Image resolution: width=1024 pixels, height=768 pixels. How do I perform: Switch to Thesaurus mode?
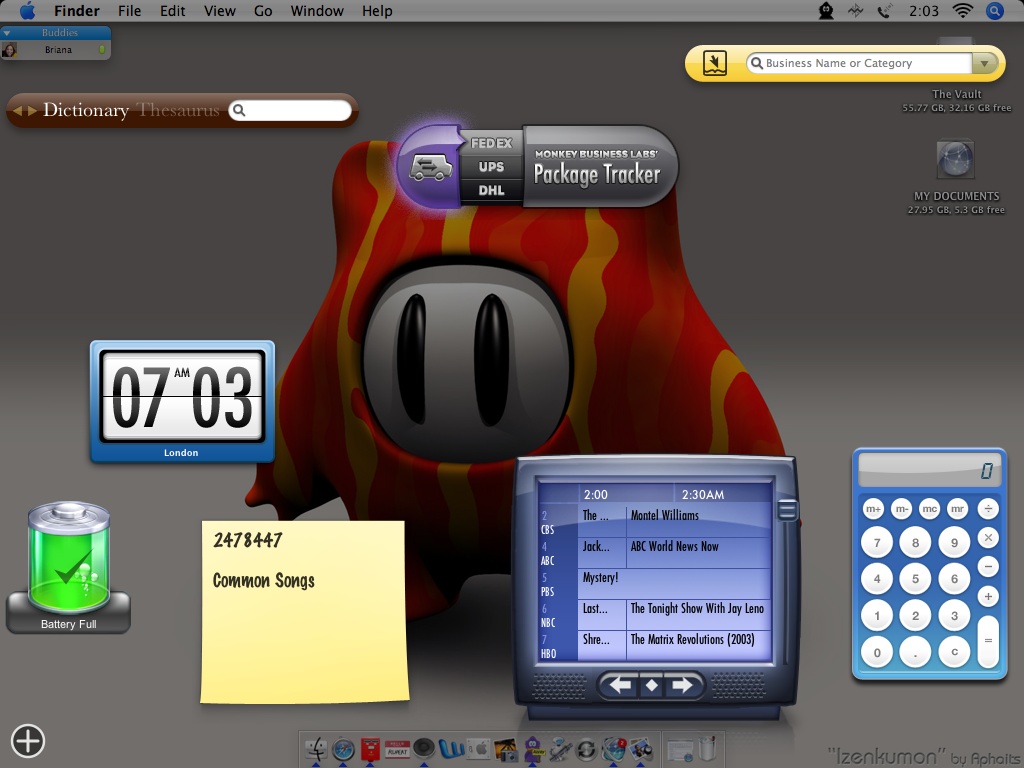pyautogui.click(x=178, y=110)
